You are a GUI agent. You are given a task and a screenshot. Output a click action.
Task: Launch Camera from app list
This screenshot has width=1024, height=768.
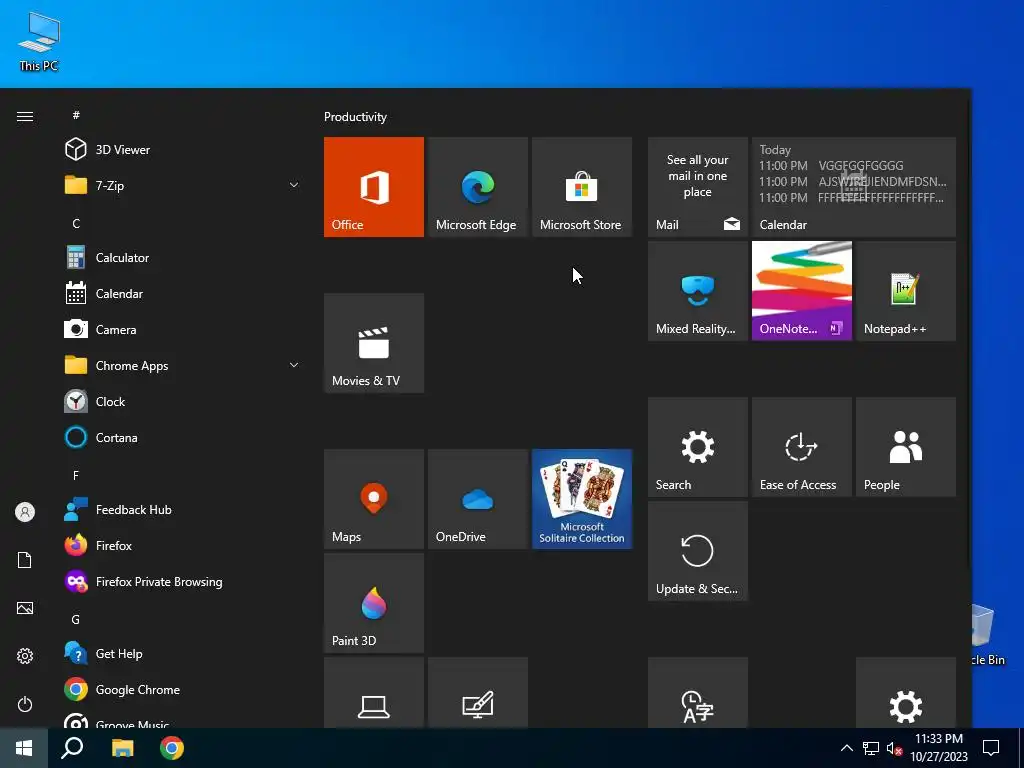point(182,330)
